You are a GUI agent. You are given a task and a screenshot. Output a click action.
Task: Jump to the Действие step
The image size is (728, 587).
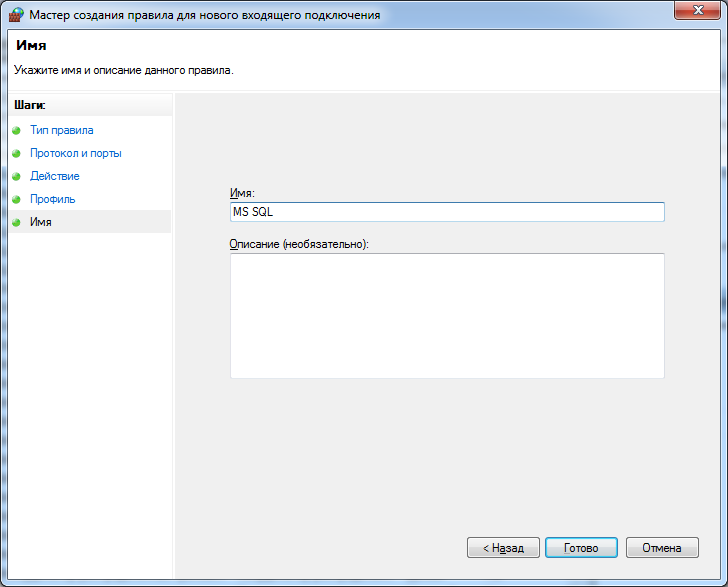tap(55, 176)
